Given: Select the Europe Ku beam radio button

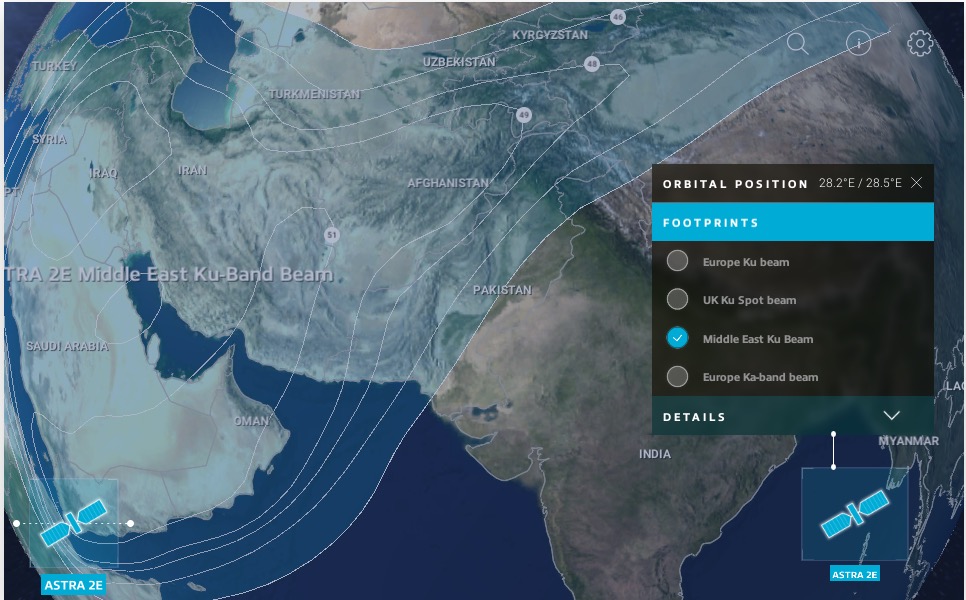Looking at the screenshot, I should [677, 261].
